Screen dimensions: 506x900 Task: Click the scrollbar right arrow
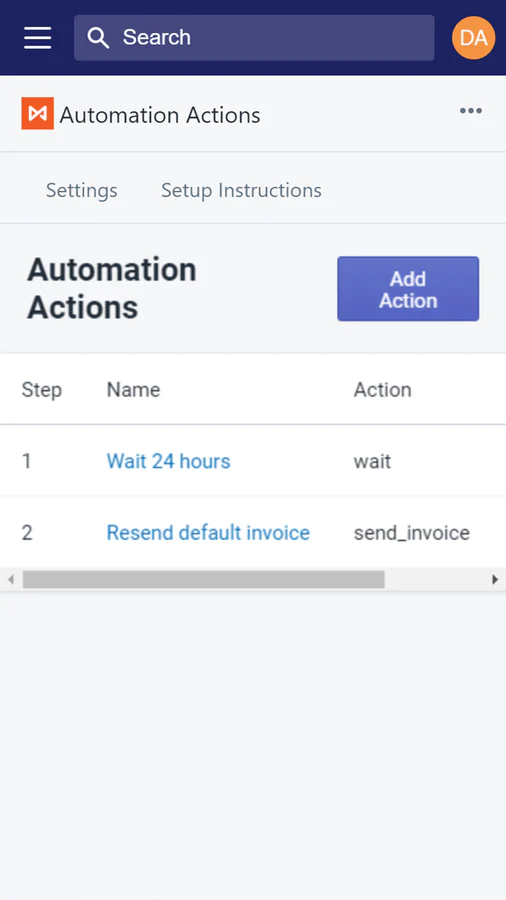(x=495, y=580)
